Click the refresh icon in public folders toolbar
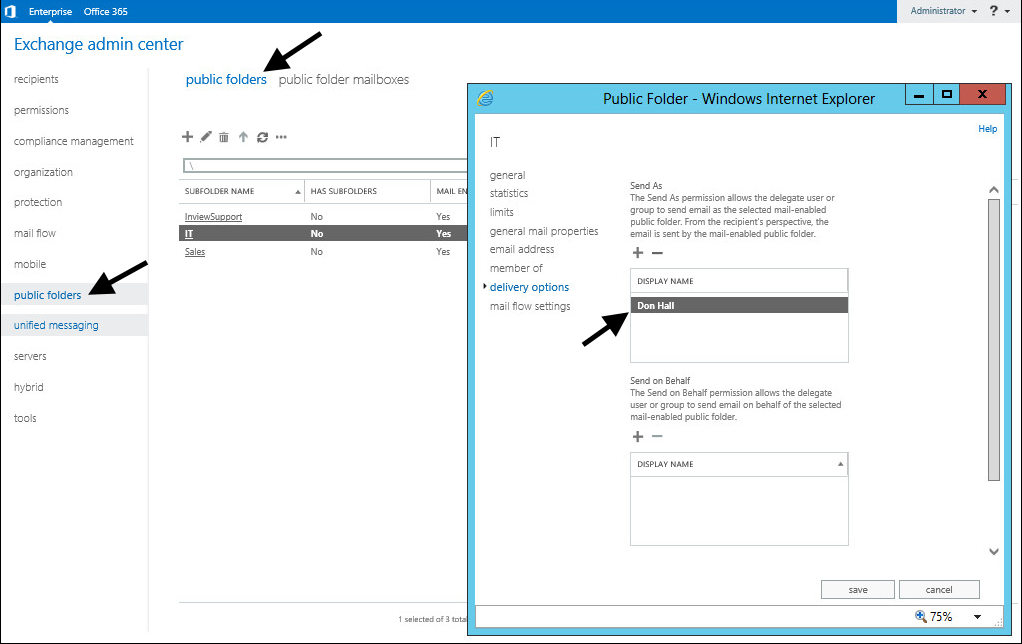Viewport: 1022px width, 644px height. click(262, 137)
